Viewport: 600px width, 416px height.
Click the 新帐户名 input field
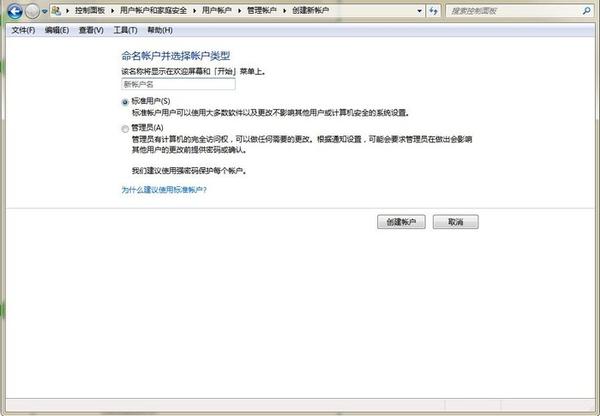point(178,84)
